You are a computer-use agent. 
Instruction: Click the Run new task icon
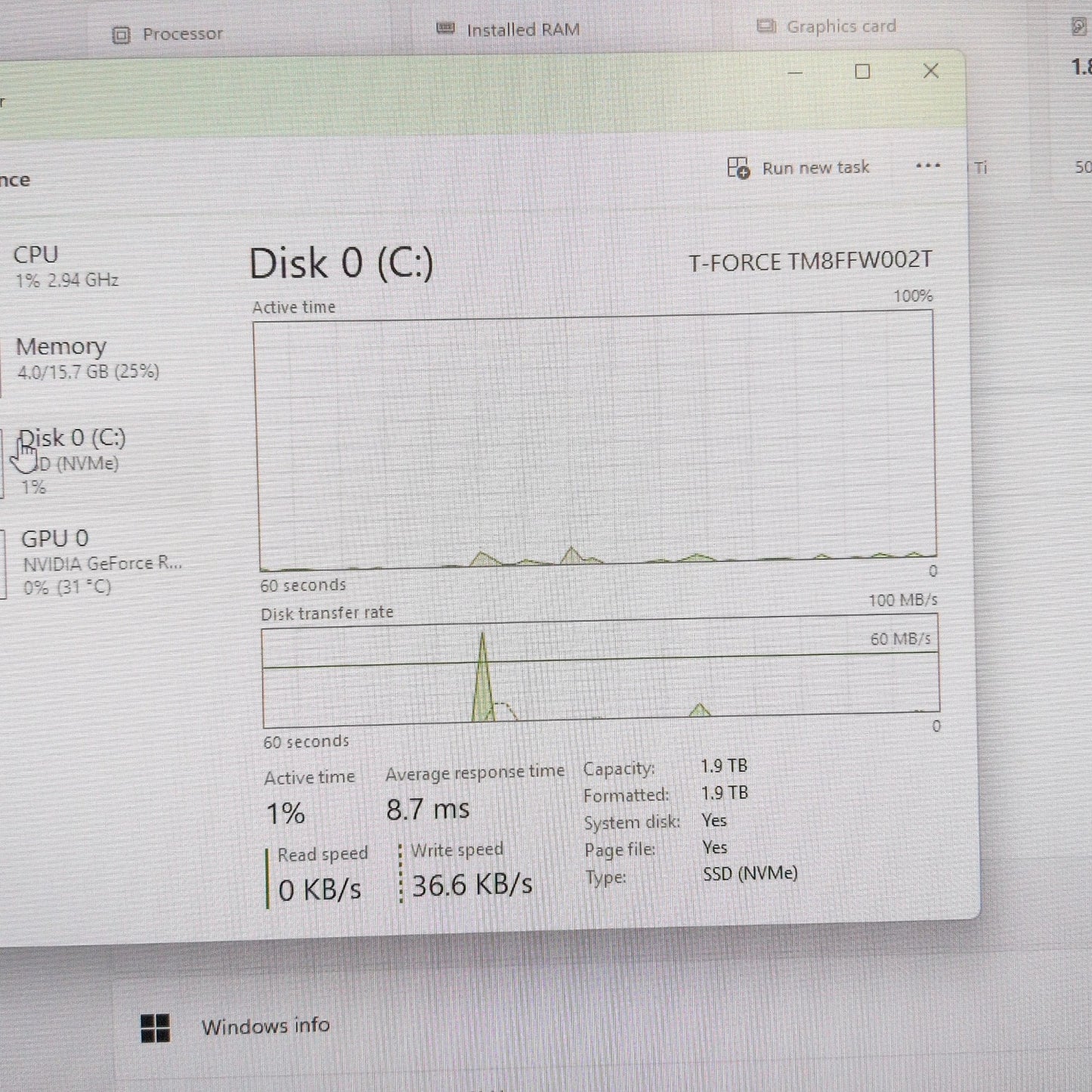738,168
